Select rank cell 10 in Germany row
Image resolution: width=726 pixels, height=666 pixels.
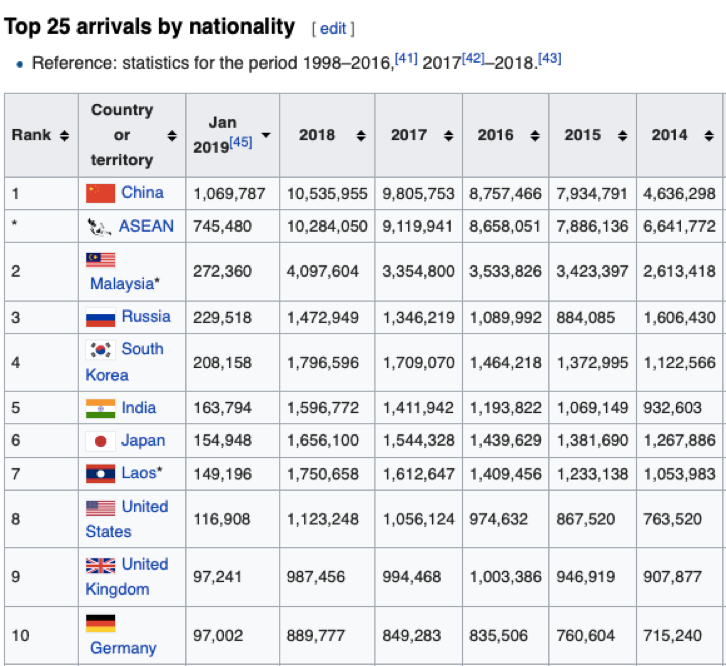20,636
